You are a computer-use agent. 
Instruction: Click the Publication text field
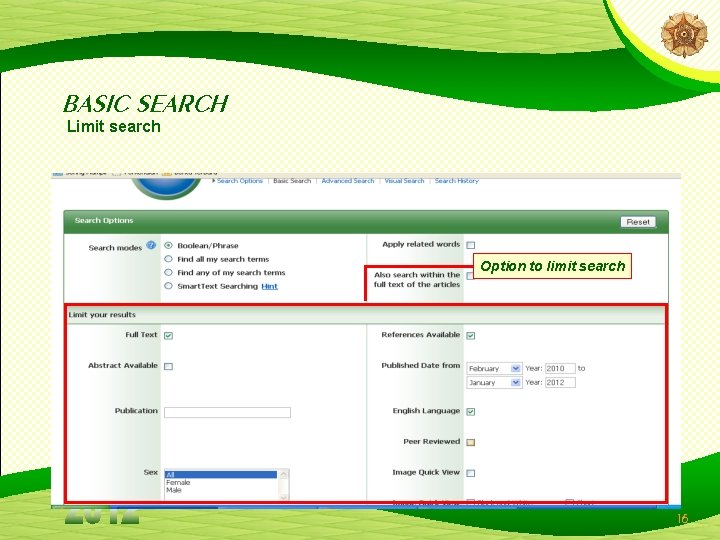pyautogui.click(x=227, y=412)
